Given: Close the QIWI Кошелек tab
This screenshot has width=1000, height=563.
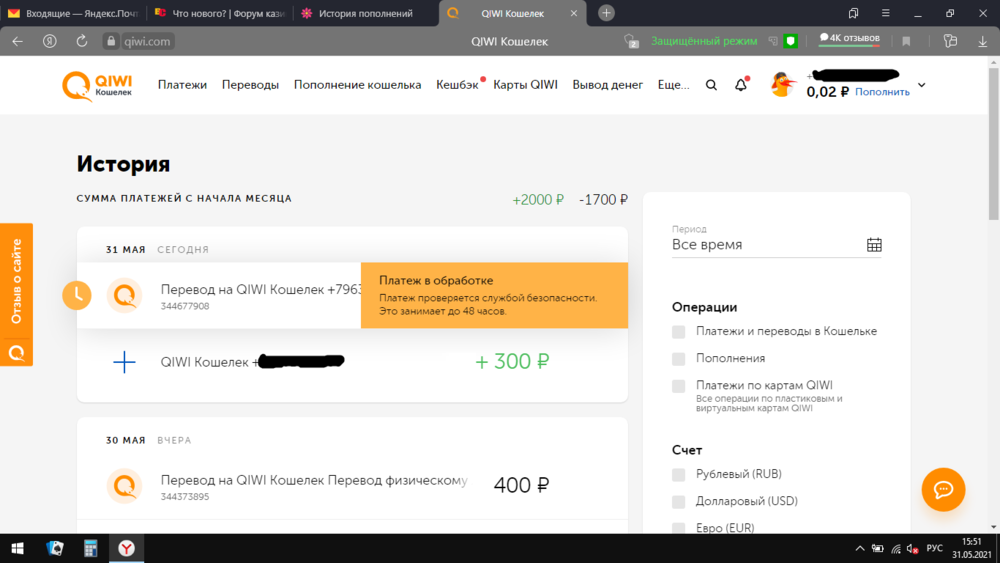Looking at the screenshot, I should click(x=573, y=13).
